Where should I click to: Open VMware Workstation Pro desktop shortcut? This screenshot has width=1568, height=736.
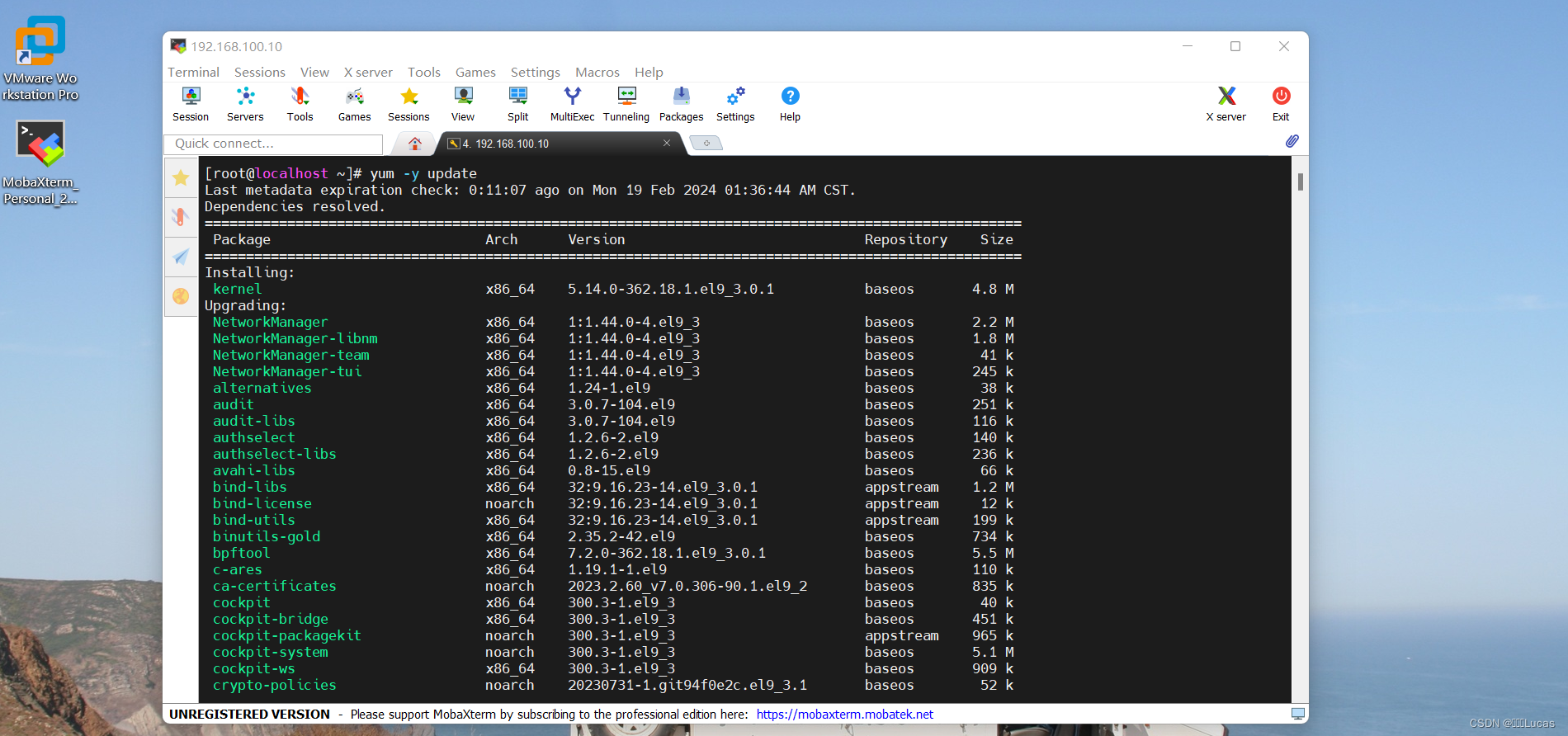tap(40, 58)
